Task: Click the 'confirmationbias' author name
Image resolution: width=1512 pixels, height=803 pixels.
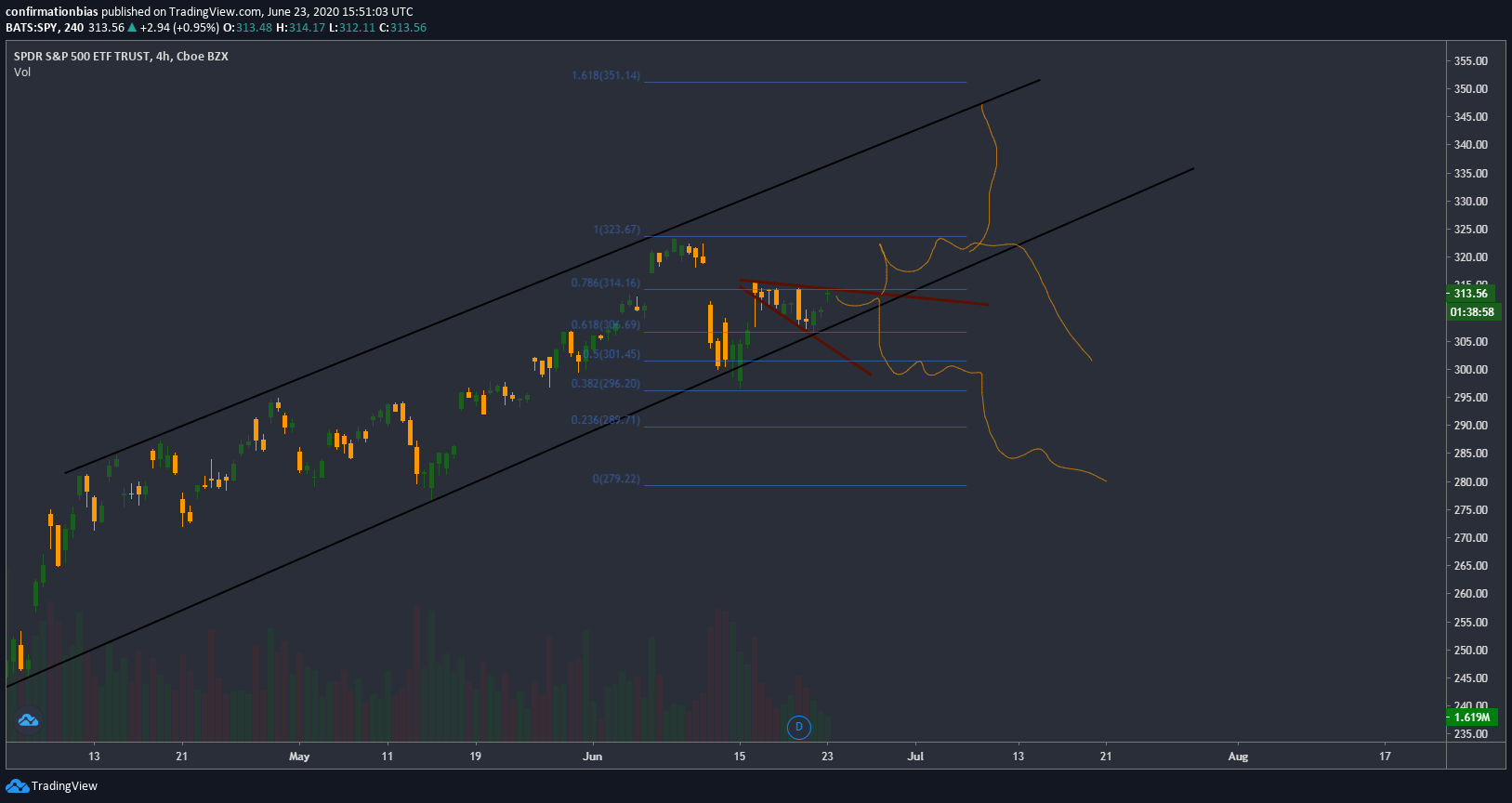Action: [x=52, y=12]
